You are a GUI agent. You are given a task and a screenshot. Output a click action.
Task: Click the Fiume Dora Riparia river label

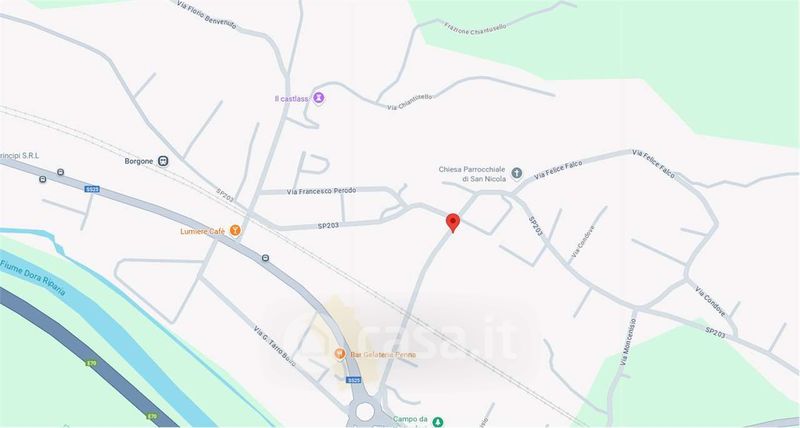tap(33, 278)
